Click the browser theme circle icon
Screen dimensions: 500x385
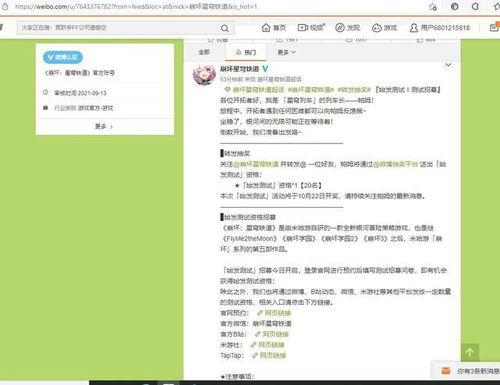click(454, 6)
